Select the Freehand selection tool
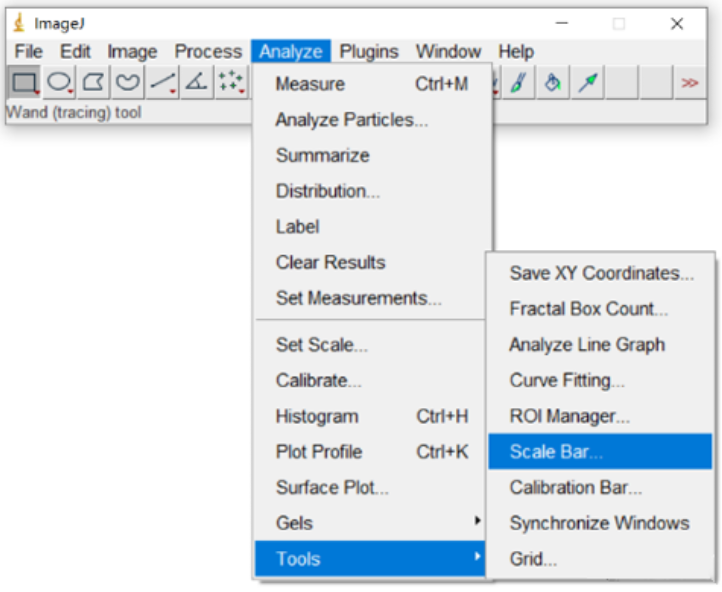The width and height of the screenshot is (722, 592). point(127,83)
